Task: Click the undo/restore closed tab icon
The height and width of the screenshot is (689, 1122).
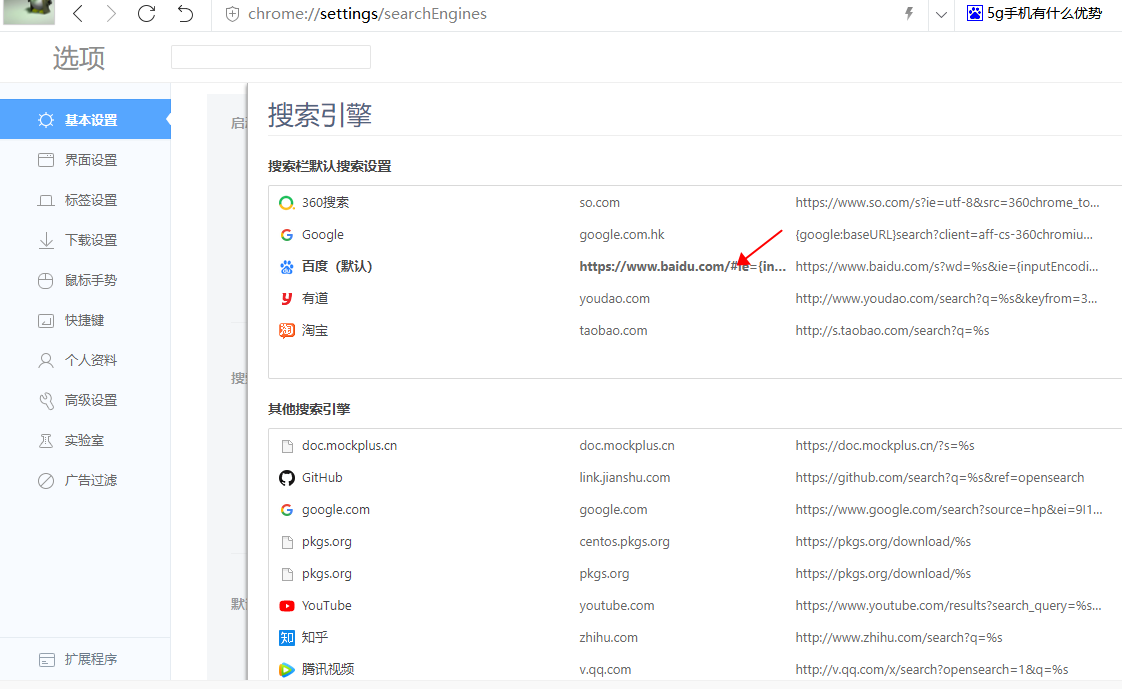Action: pos(185,14)
